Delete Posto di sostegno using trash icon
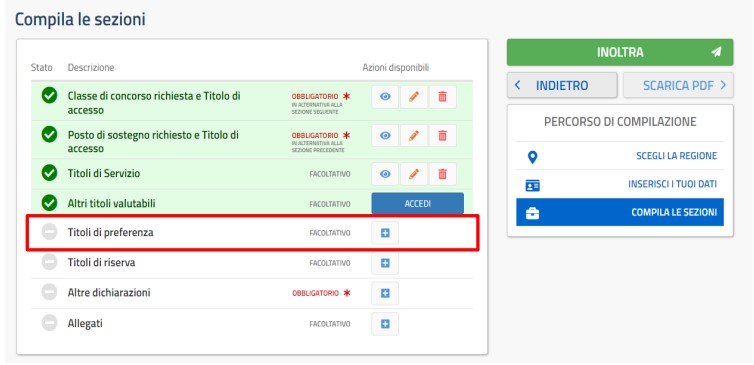This screenshot has height=365, width=754. coord(442,136)
